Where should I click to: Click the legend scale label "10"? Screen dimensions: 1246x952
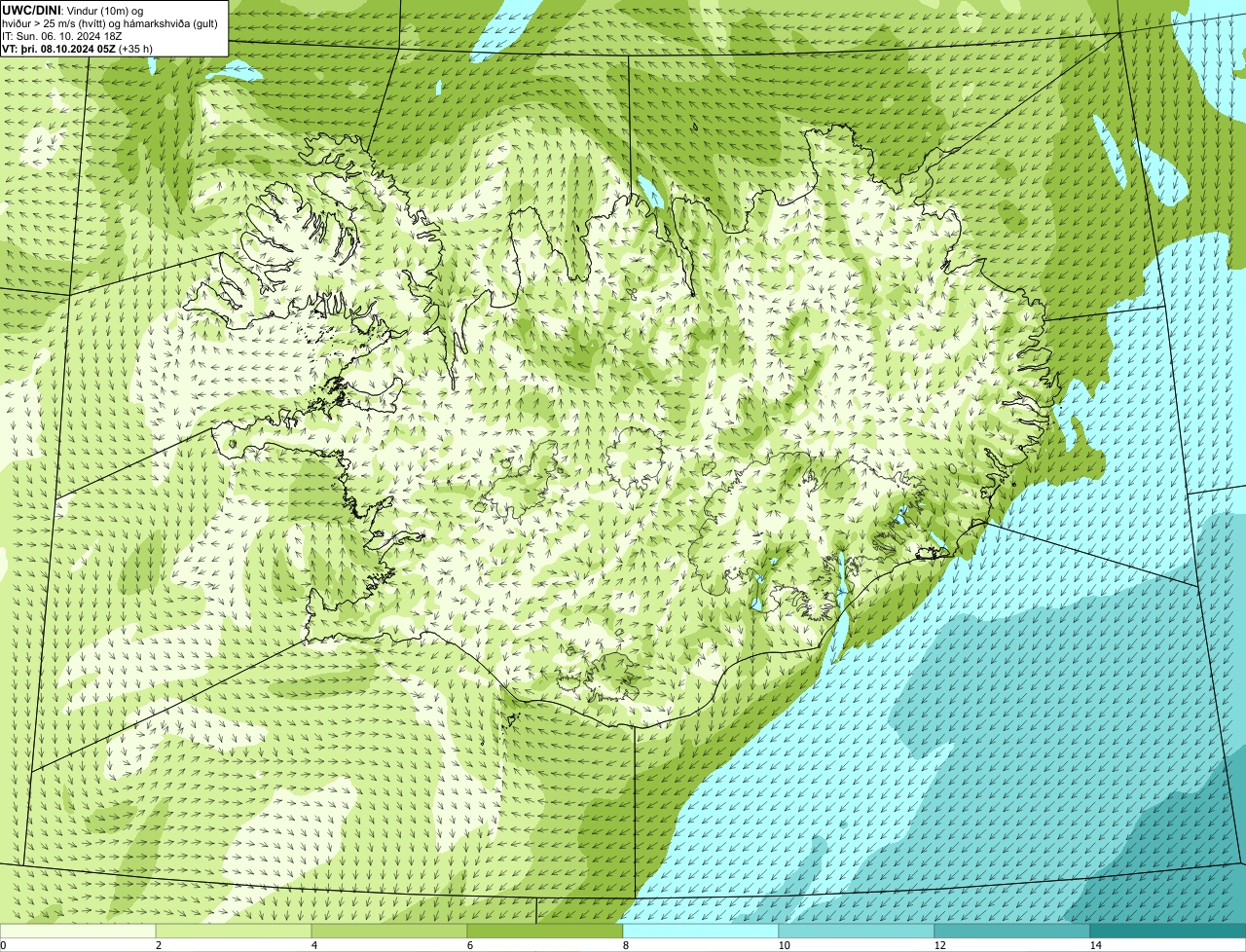784,945
